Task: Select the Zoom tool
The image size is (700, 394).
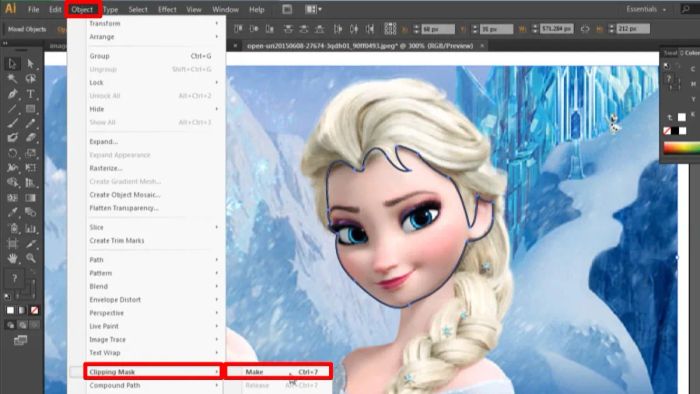Action: click(30, 258)
